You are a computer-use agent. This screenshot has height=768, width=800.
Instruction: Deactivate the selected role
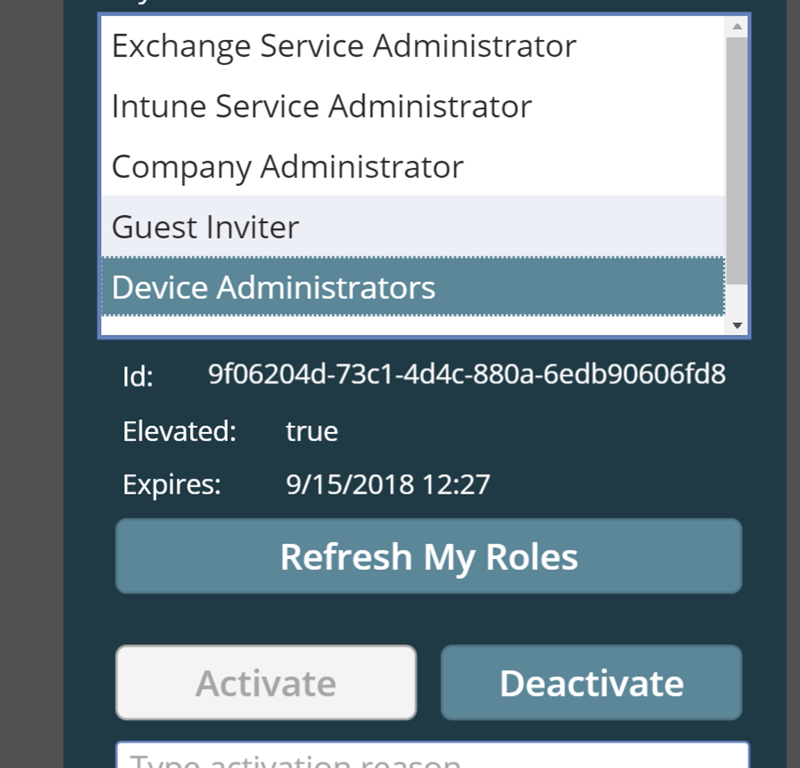591,682
